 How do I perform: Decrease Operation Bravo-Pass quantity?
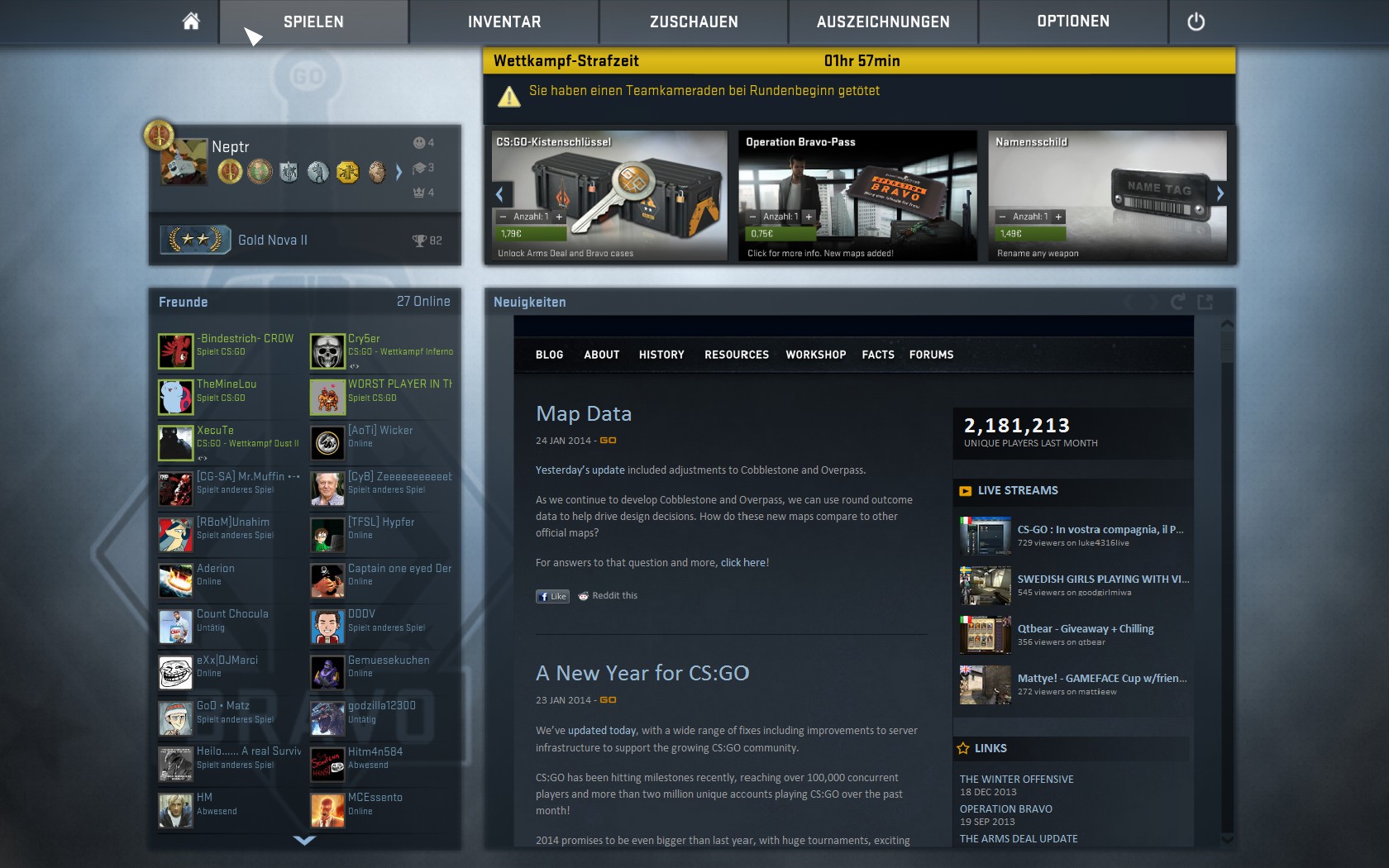[x=752, y=217]
